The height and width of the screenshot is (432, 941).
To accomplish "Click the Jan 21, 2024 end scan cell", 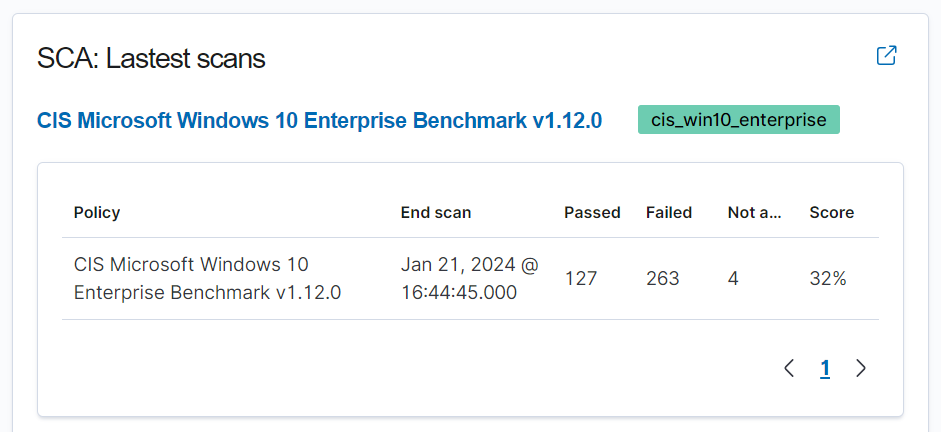I will click(469, 279).
